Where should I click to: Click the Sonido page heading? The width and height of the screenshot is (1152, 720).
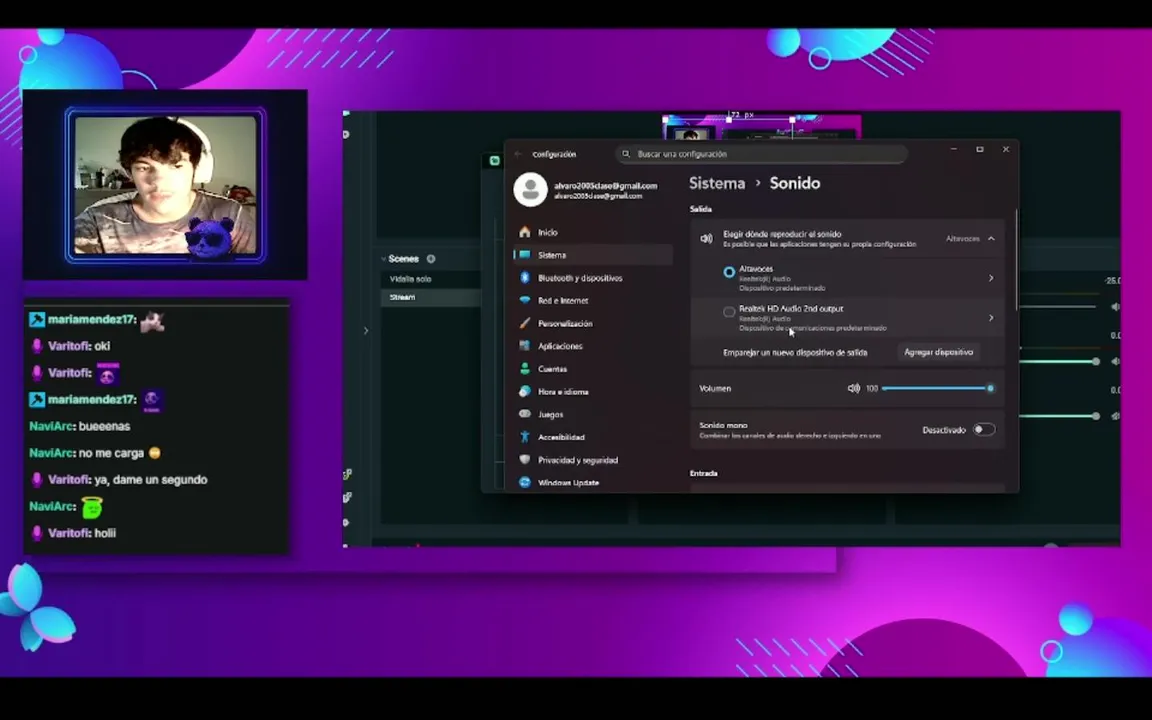pyautogui.click(x=794, y=184)
